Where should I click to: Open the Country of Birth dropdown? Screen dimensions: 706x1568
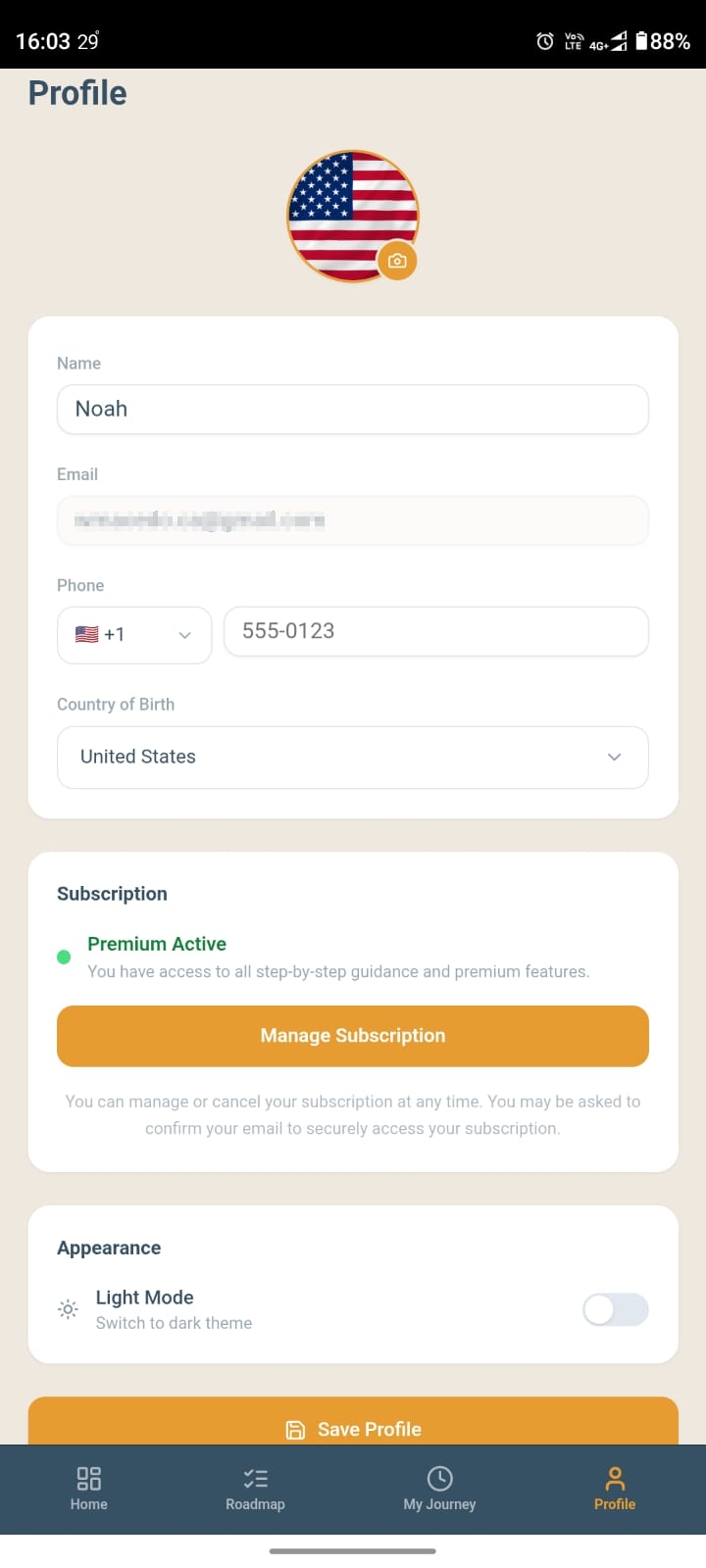click(353, 757)
